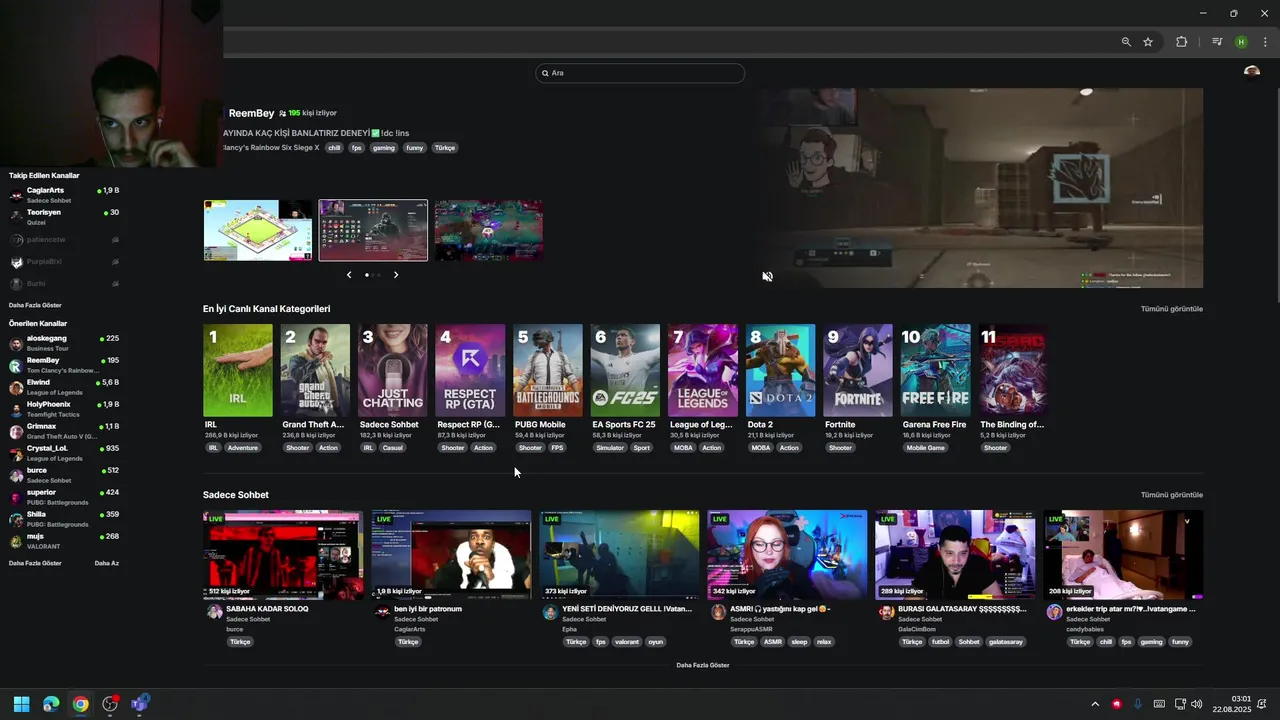
Task: Open Chrome from the Windows taskbar
Action: click(80, 704)
